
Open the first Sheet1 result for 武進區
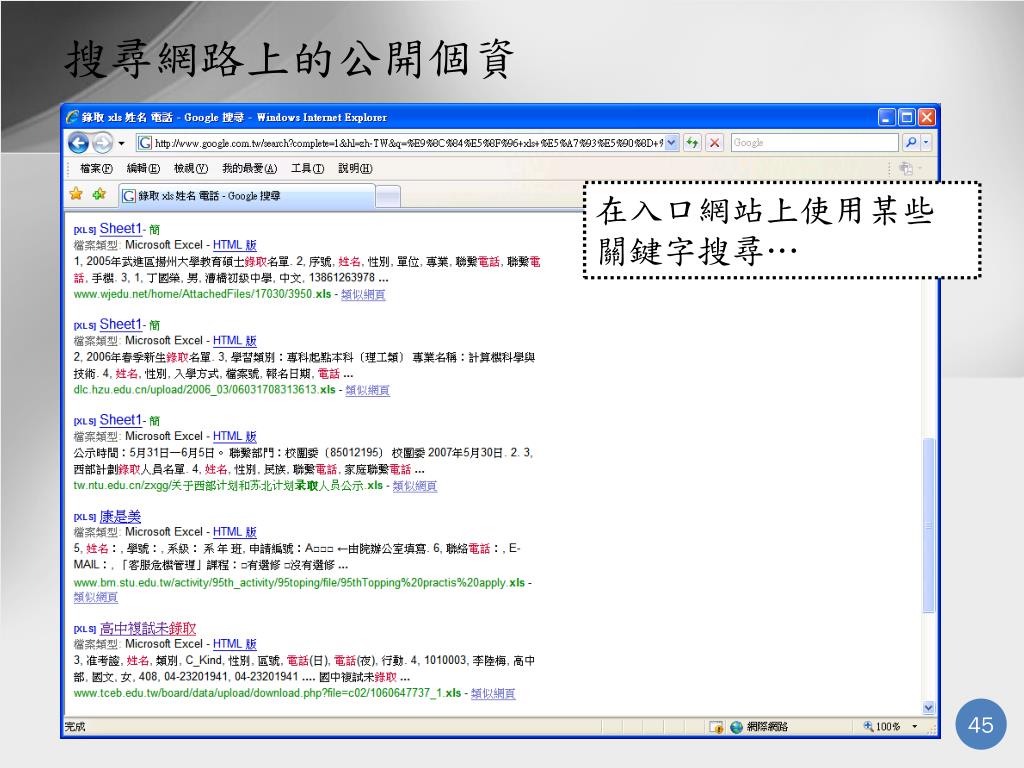coord(120,229)
